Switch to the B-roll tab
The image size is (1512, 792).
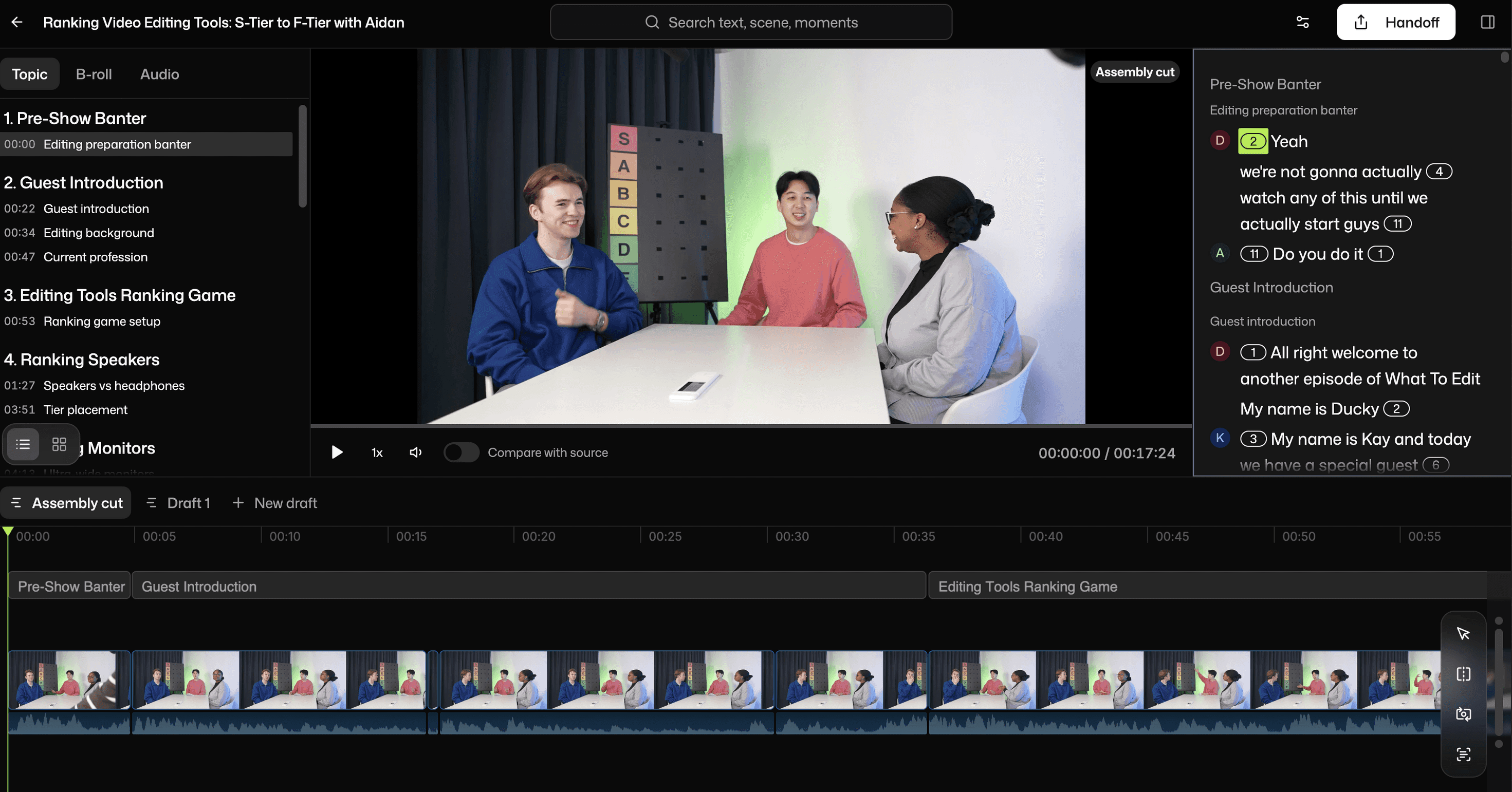coord(94,74)
